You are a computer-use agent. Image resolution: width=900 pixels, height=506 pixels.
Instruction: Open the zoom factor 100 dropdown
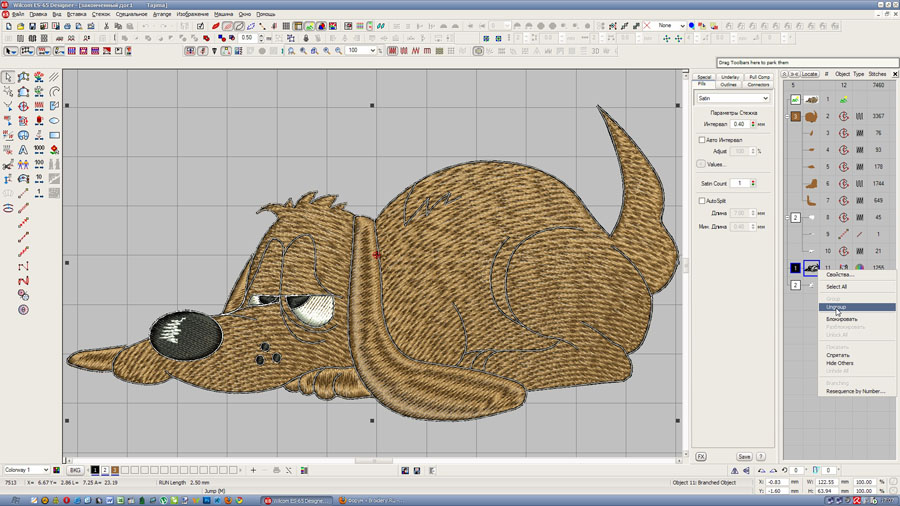coord(373,50)
